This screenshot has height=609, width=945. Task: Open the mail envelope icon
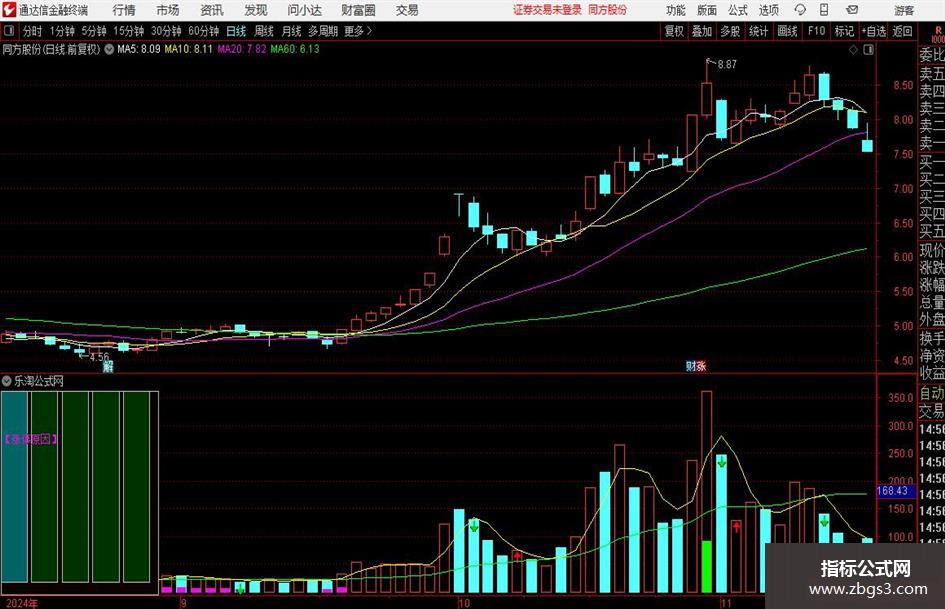click(x=852, y=10)
